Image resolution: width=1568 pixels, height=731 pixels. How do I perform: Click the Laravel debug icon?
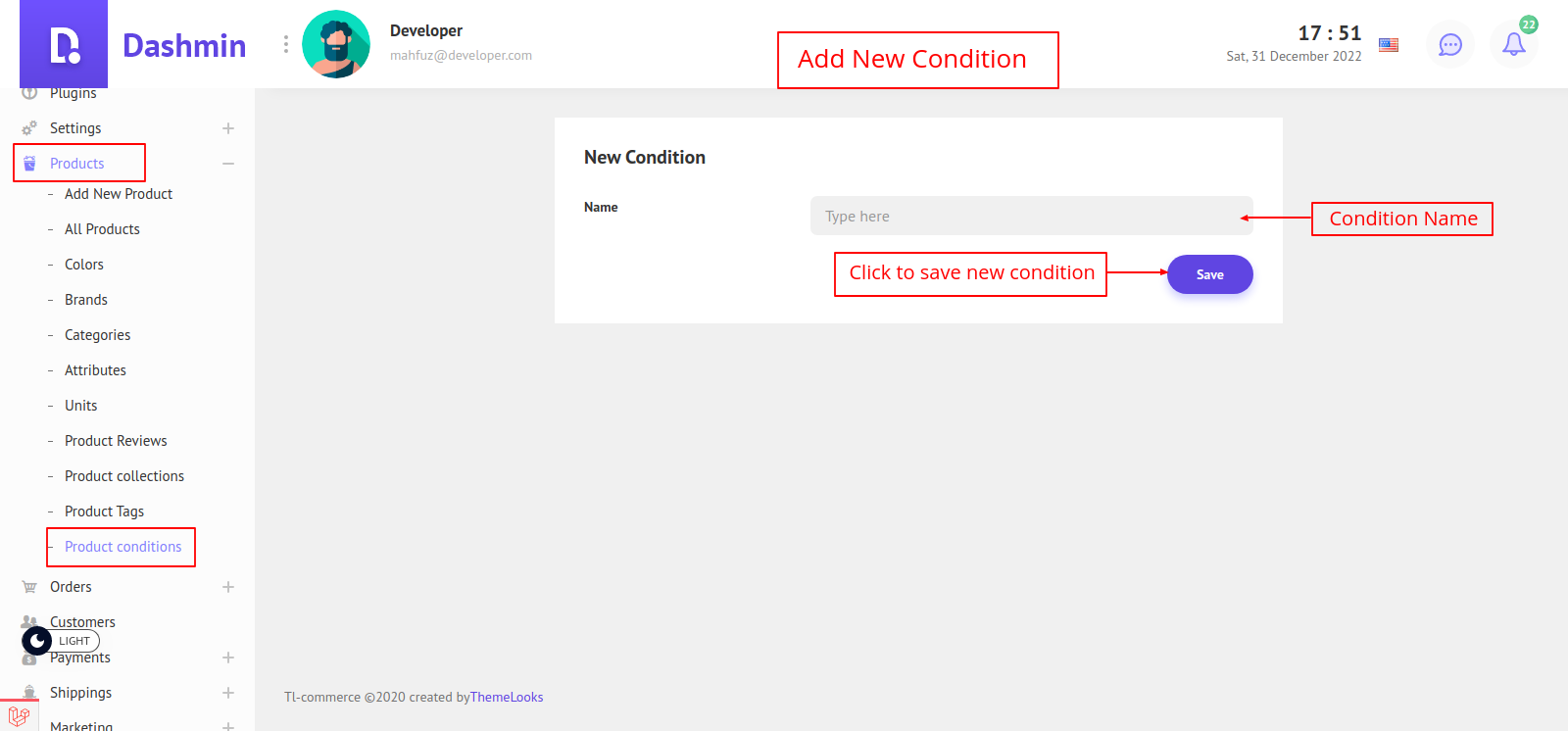[19, 716]
